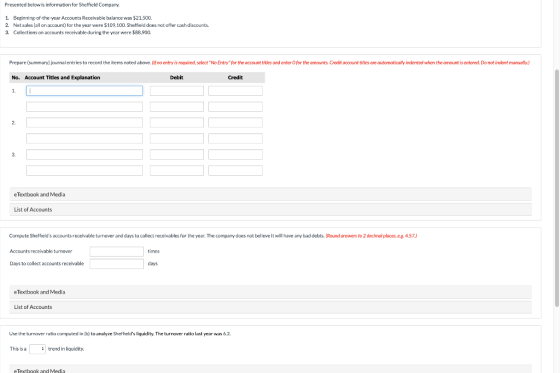Image resolution: width=560 pixels, height=373 pixels.
Task: Expand bottom eTextbook and Media section
Action: point(270,369)
